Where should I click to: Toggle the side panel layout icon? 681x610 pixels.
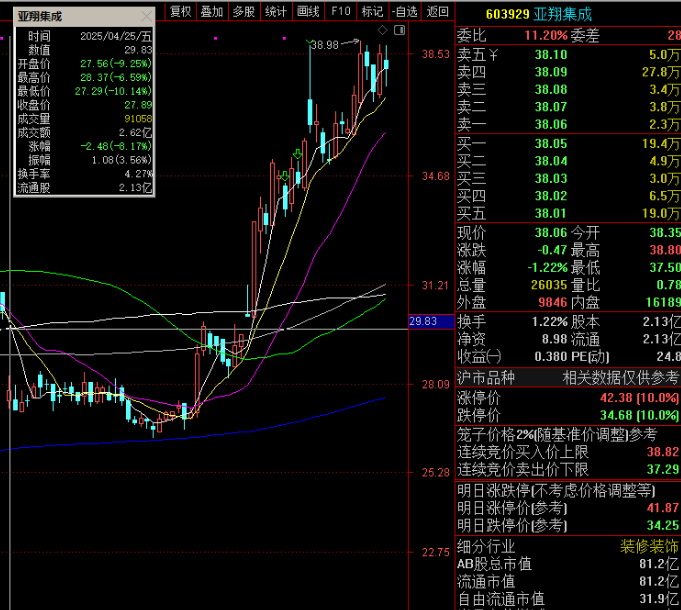point(400,30)
